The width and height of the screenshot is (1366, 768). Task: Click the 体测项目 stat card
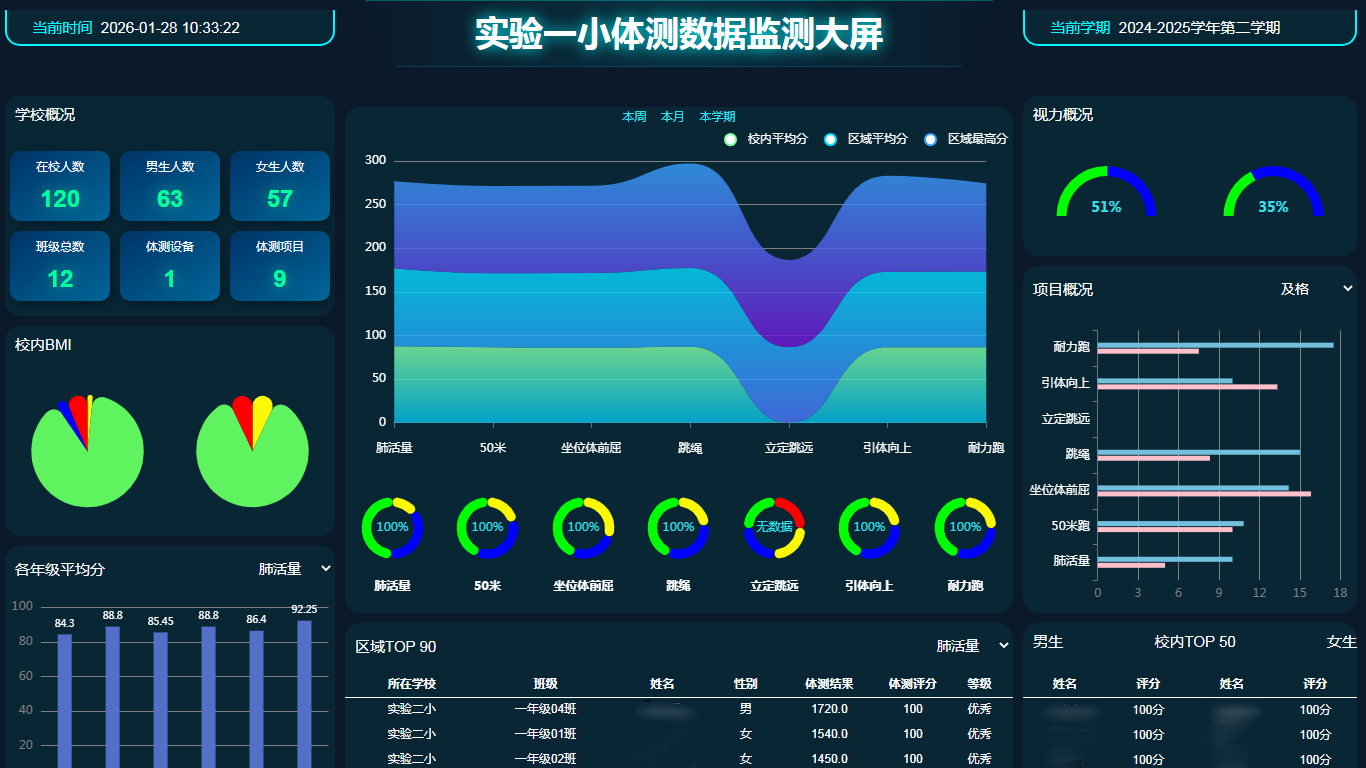coord(280,266)
